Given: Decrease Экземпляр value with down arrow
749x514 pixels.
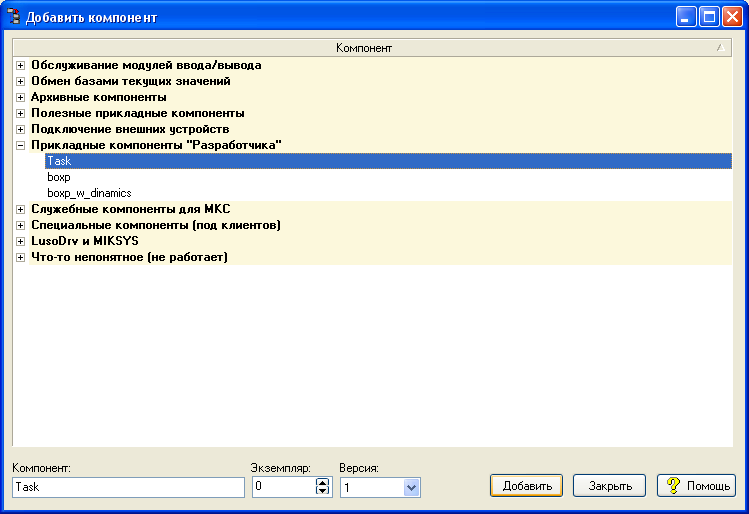Looking at the screenshot, I should 323,491.
